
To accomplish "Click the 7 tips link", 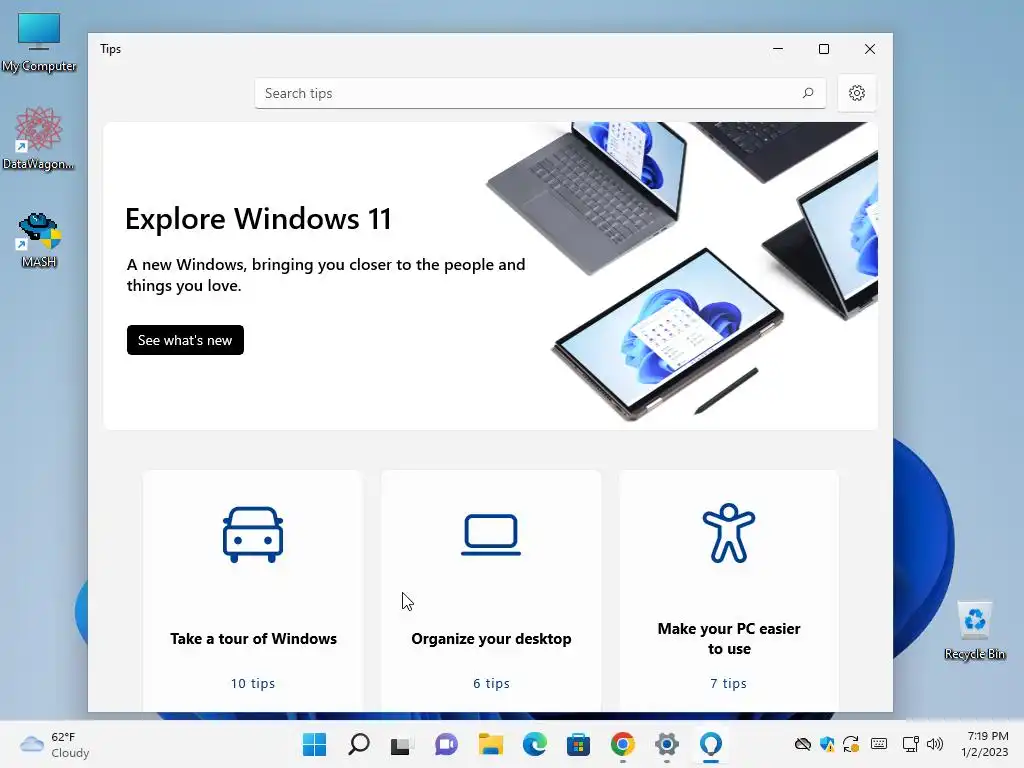I will point(729,683).
